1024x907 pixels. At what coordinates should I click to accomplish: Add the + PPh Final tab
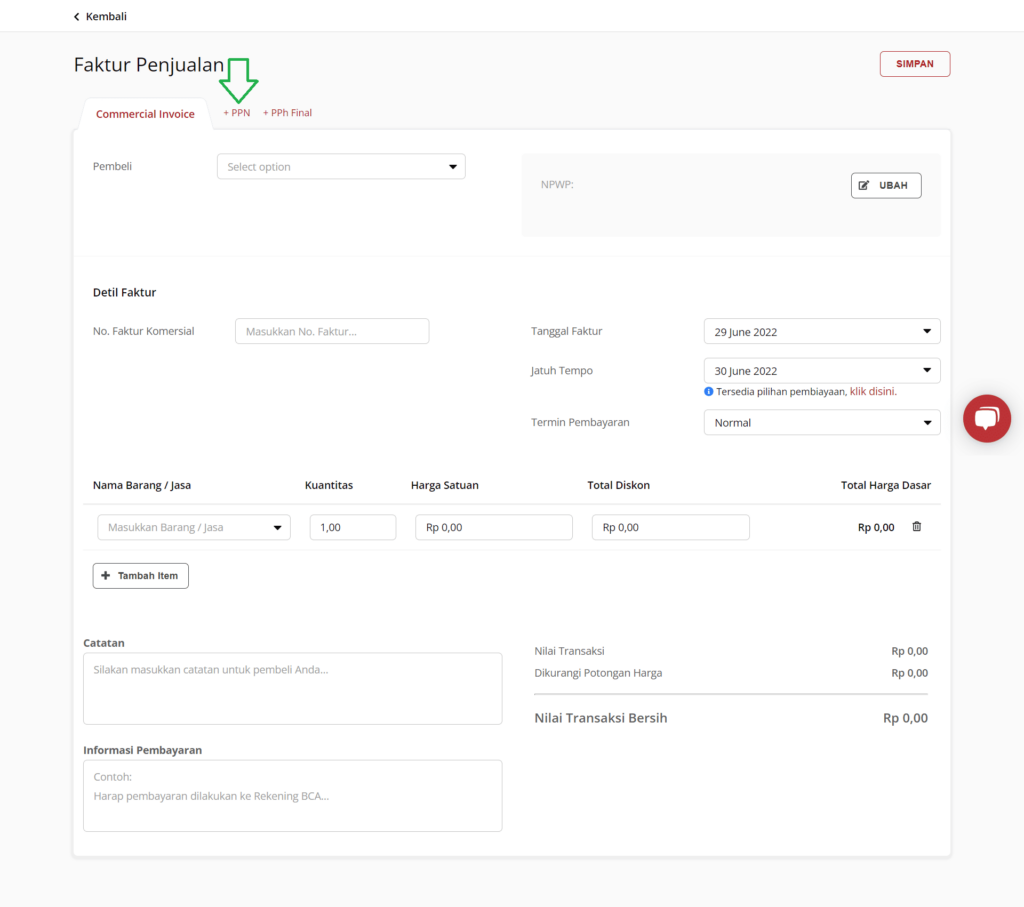(x=287, y=112)
